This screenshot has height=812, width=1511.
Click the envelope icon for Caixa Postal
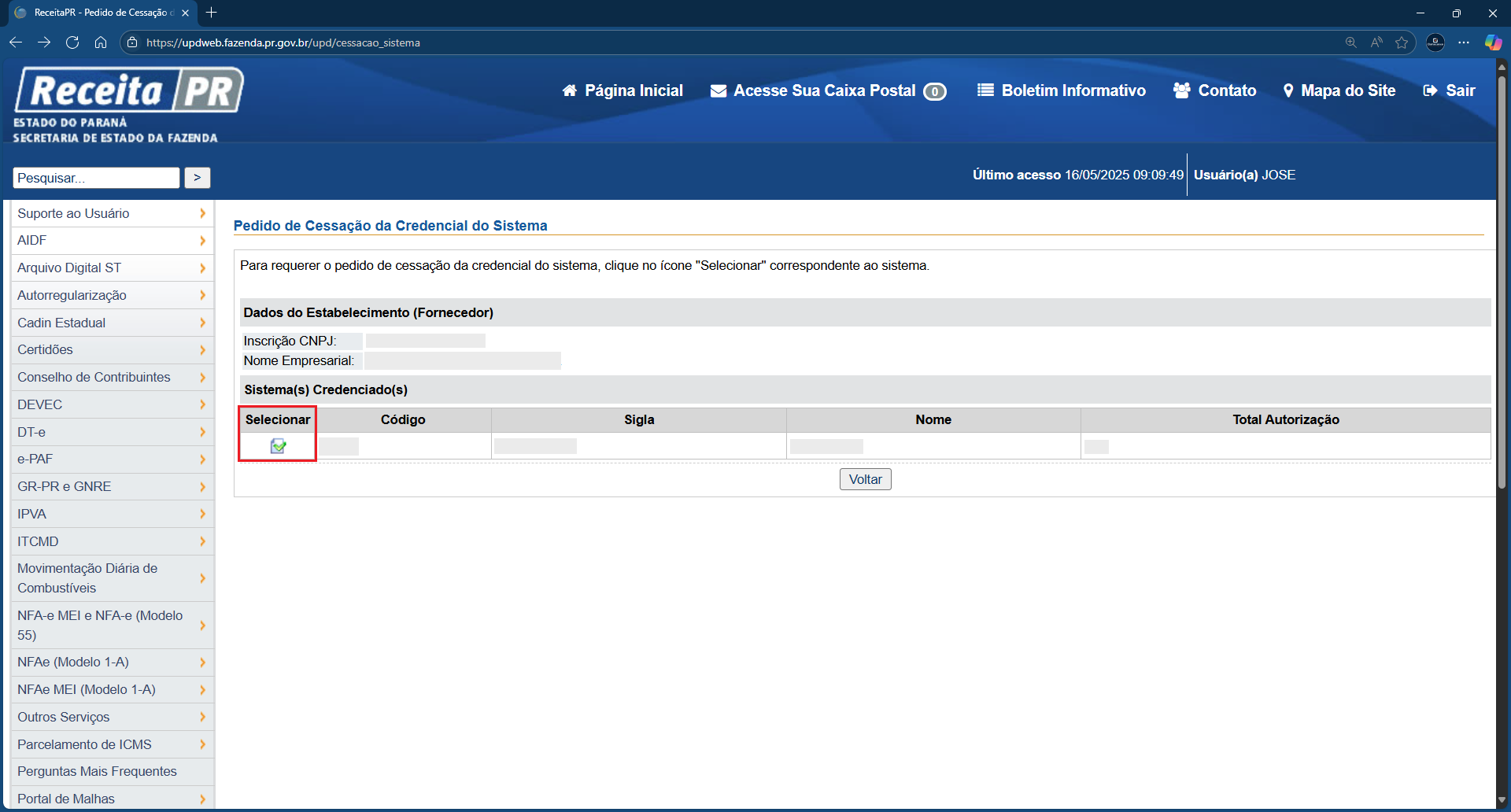point(719,91)
